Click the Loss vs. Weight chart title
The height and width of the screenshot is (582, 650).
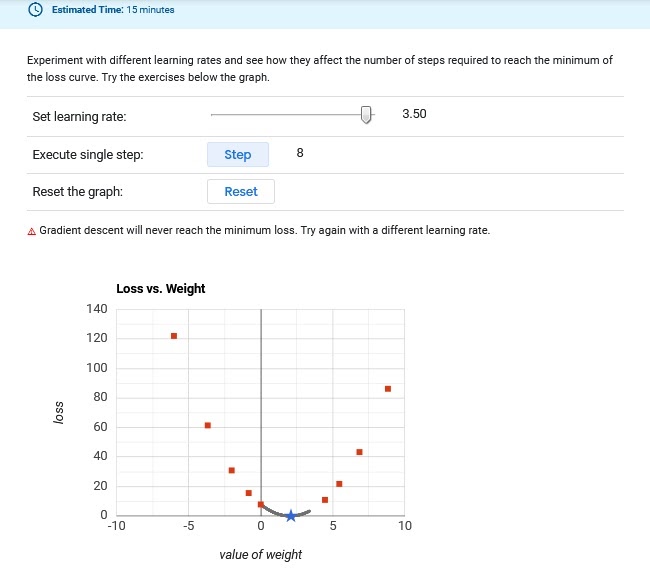[x=161, y=289]
